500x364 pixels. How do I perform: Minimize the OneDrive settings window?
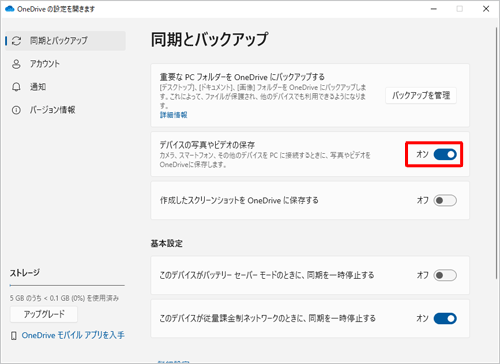[434, 9]
